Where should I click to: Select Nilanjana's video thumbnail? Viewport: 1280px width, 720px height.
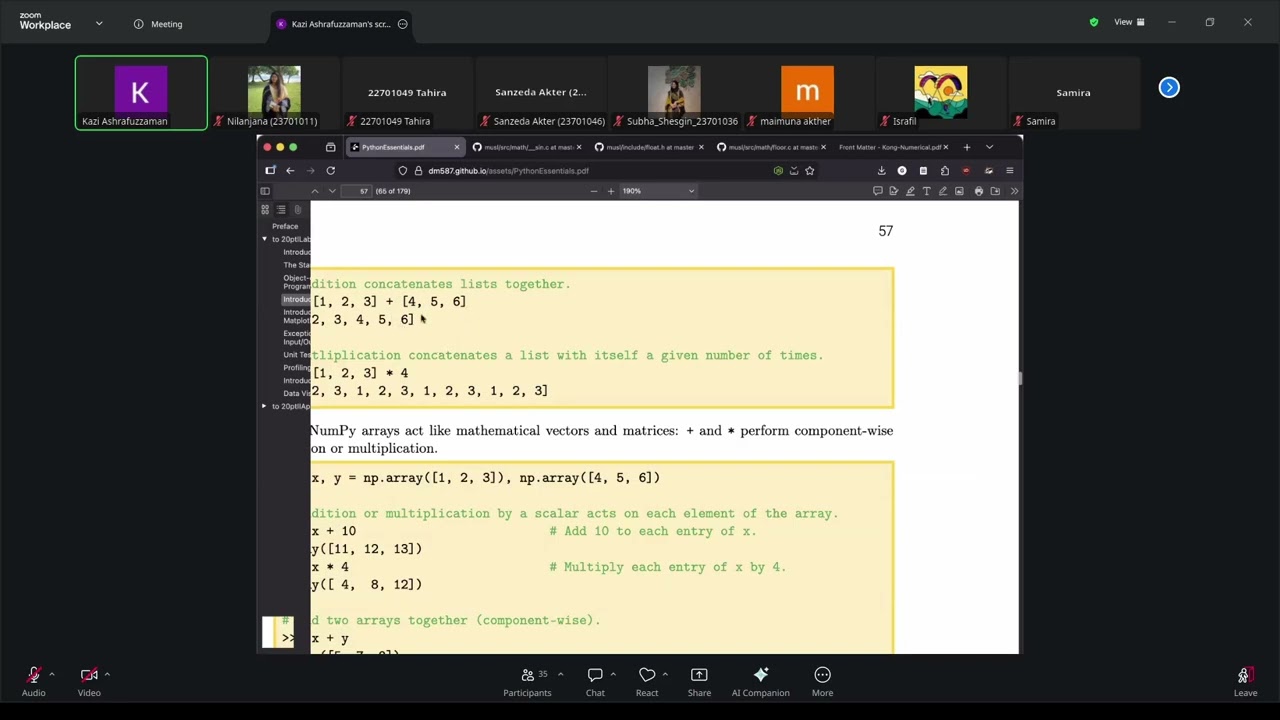pyautogui.click(x=274, y=93)
